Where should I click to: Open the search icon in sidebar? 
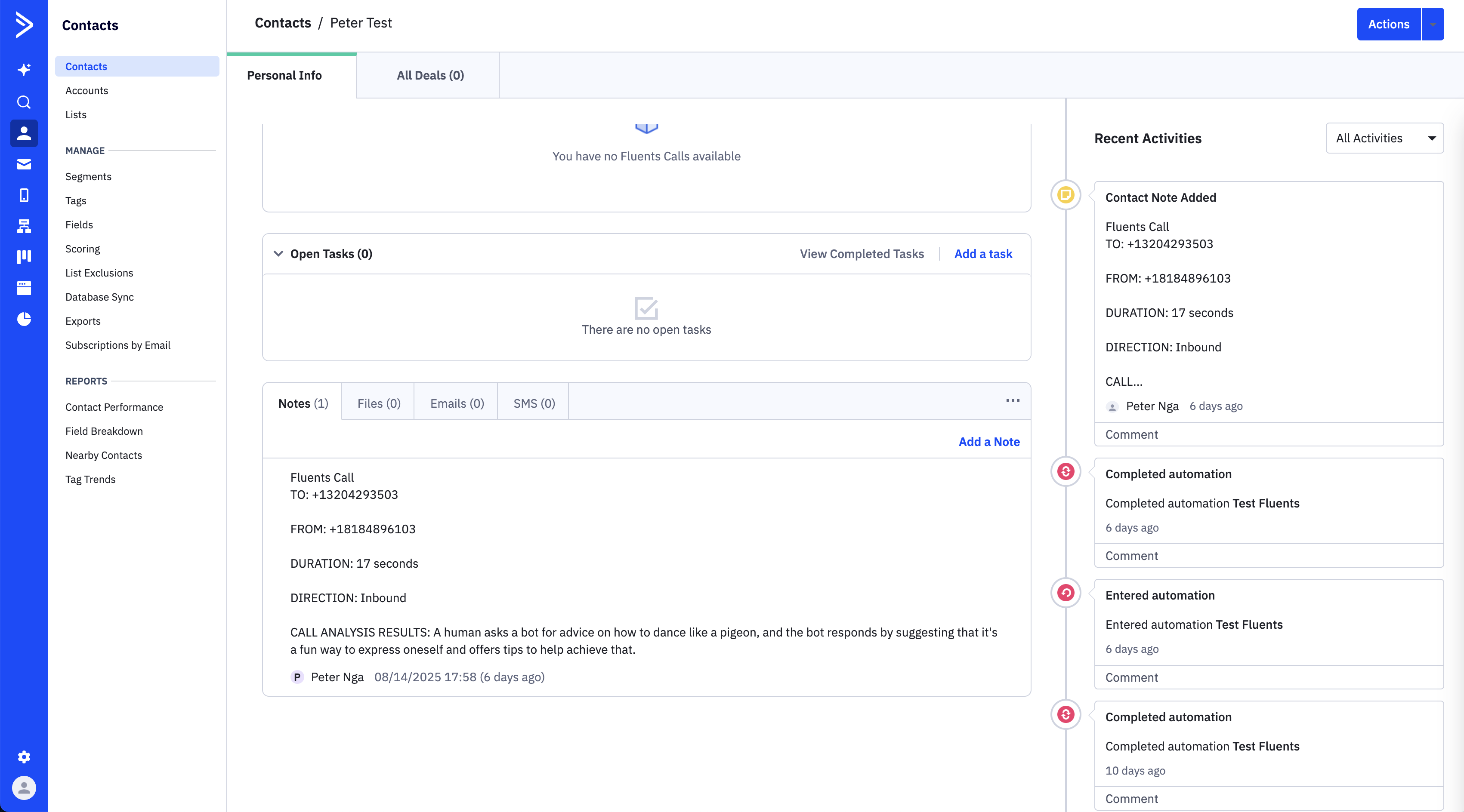(x=24, y=102)
